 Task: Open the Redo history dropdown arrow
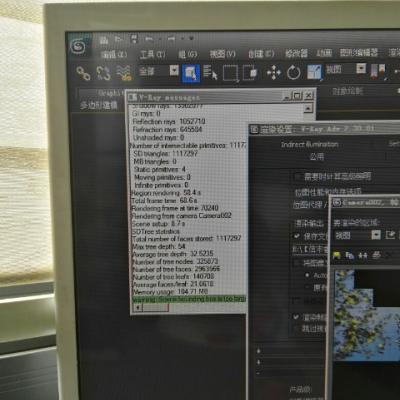pos(183,39)
